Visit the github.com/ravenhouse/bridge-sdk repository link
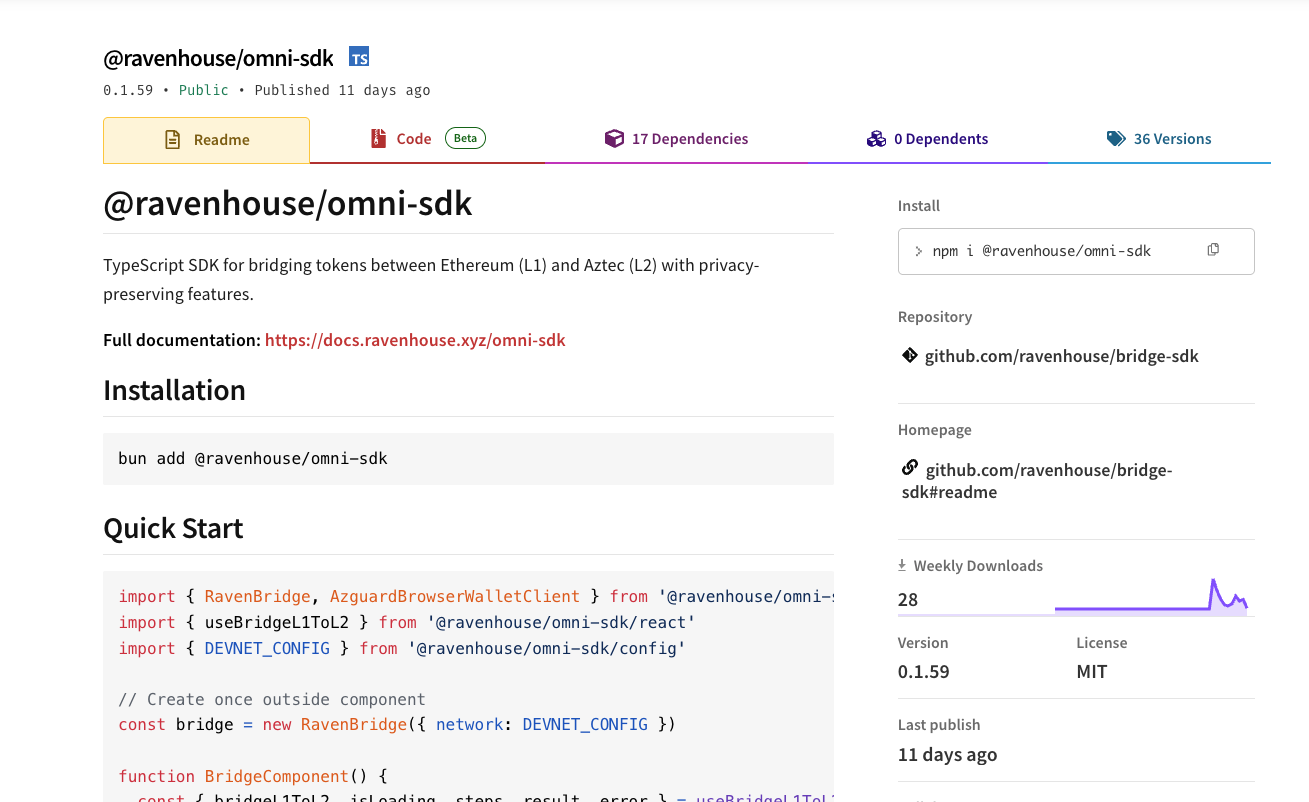Screen dimensions: 1309x802 coord(1062,355)
